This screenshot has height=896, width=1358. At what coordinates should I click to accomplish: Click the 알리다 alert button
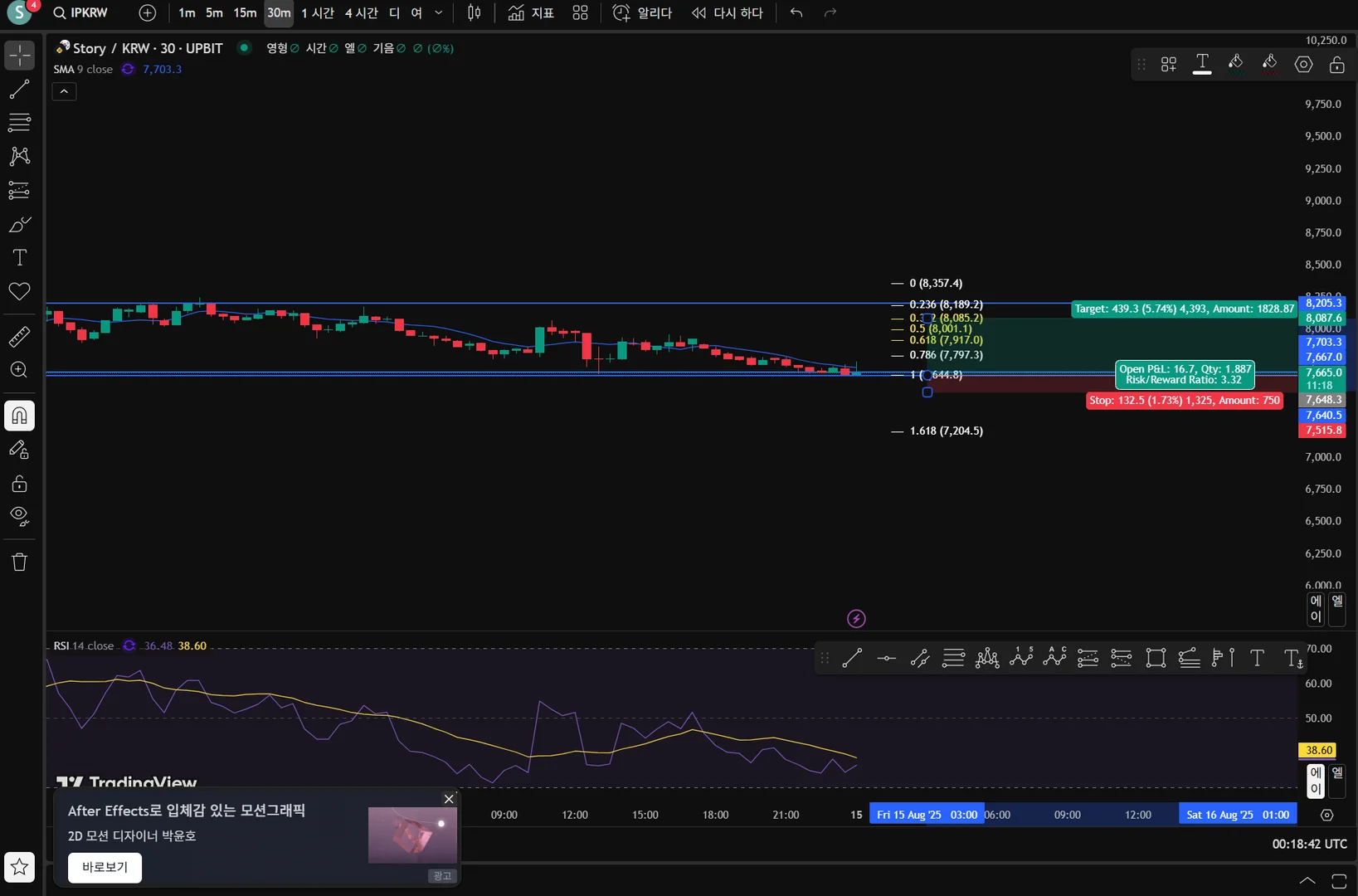click(642, 13)
